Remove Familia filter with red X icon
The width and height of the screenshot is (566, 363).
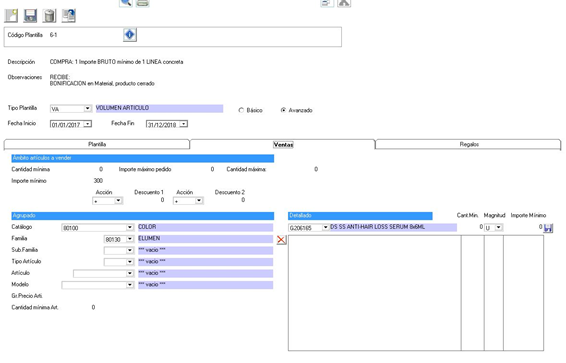pyautogui.click(x=281, y=240)
